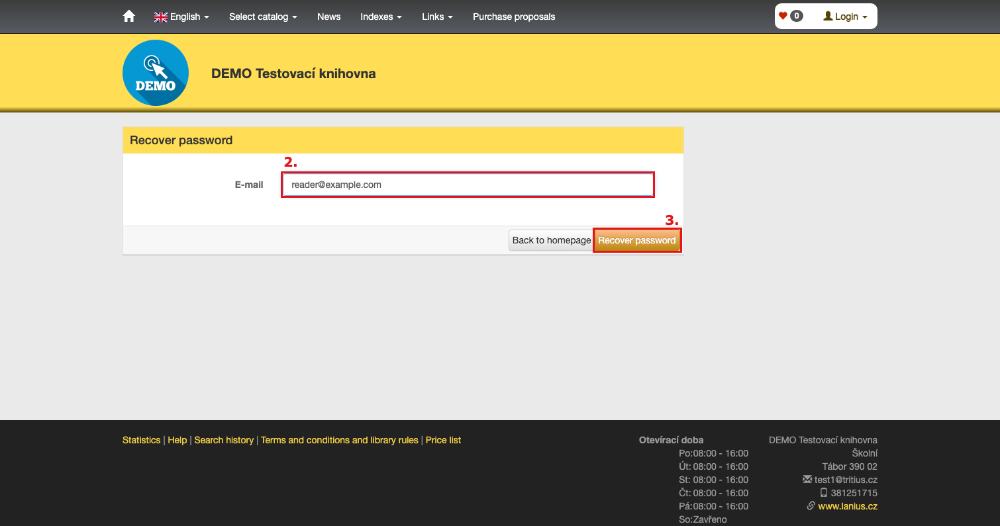The height and width of the screenshot is (526, 1000).
Task: Open the News menu item
Action: point(328,17)
